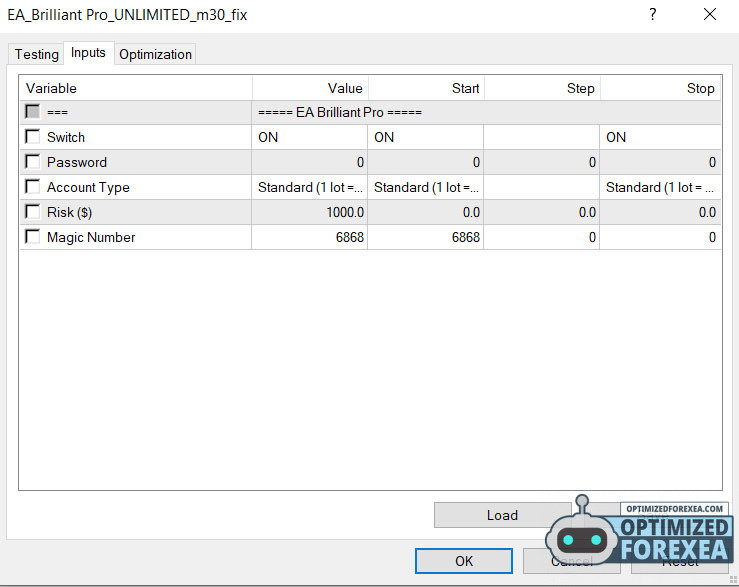
Task: Select the Password variable name
Action: 77,162
